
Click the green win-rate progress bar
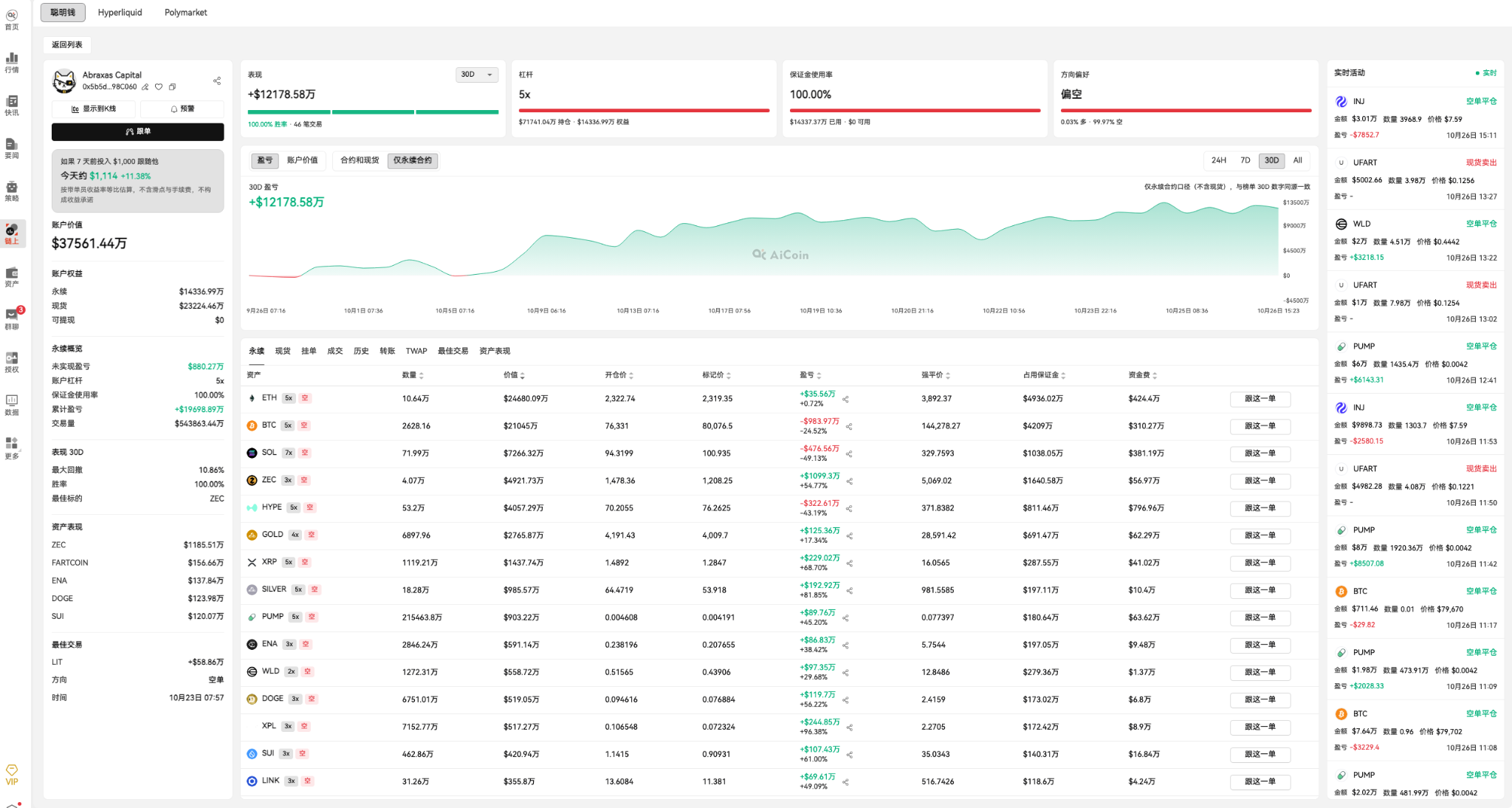373,112
